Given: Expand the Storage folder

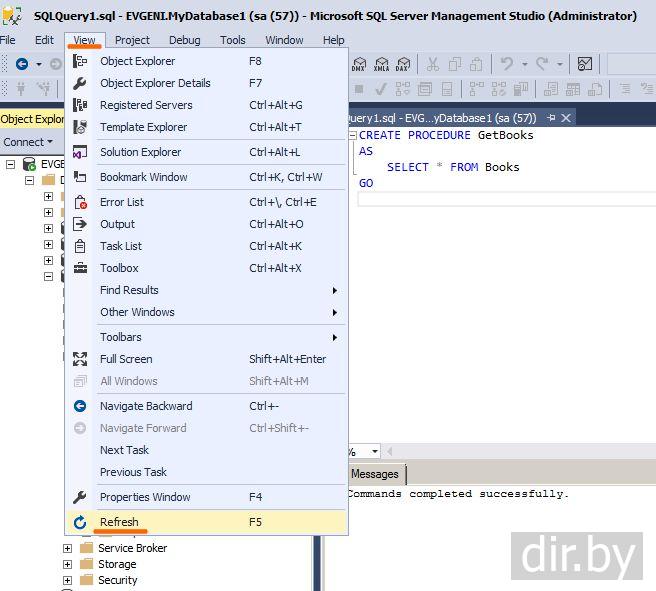Looking at the screenshot, I should [67, 564].
